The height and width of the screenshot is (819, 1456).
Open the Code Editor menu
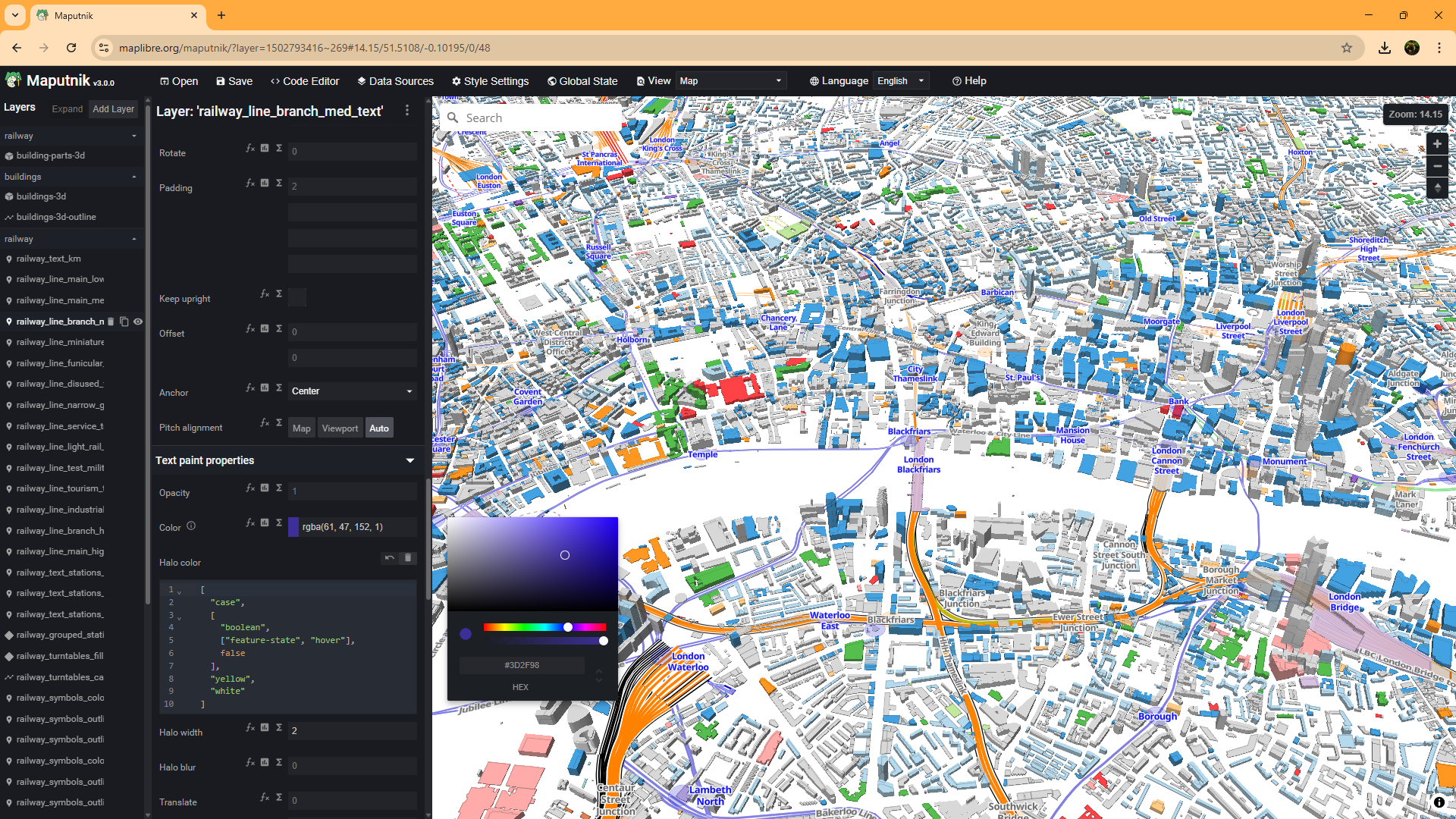click(305, 81)
